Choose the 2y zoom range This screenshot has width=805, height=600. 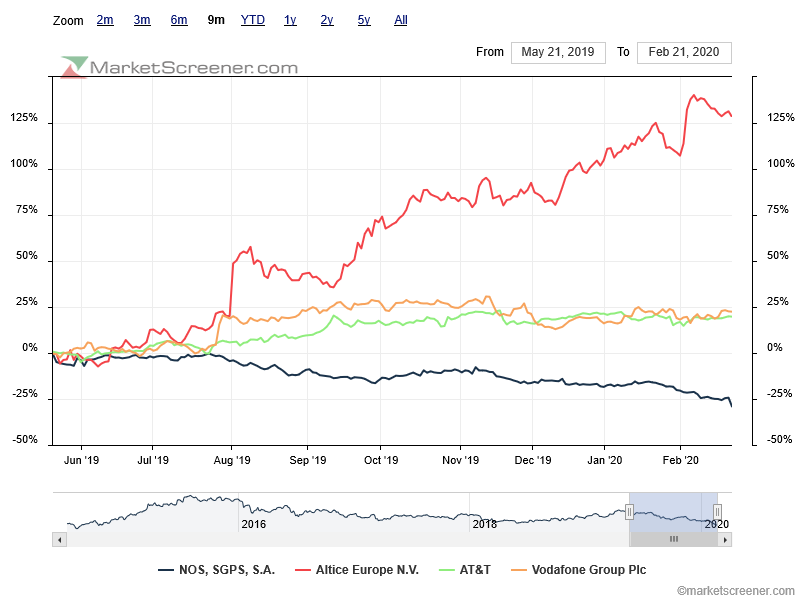[x=327, y=20]
